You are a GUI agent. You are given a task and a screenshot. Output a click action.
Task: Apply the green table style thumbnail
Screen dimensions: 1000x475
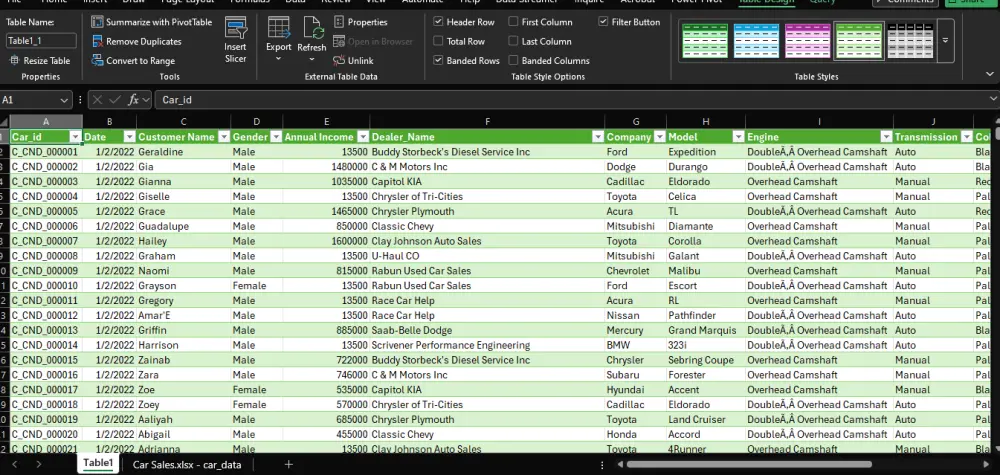click(x=705, y=41)
